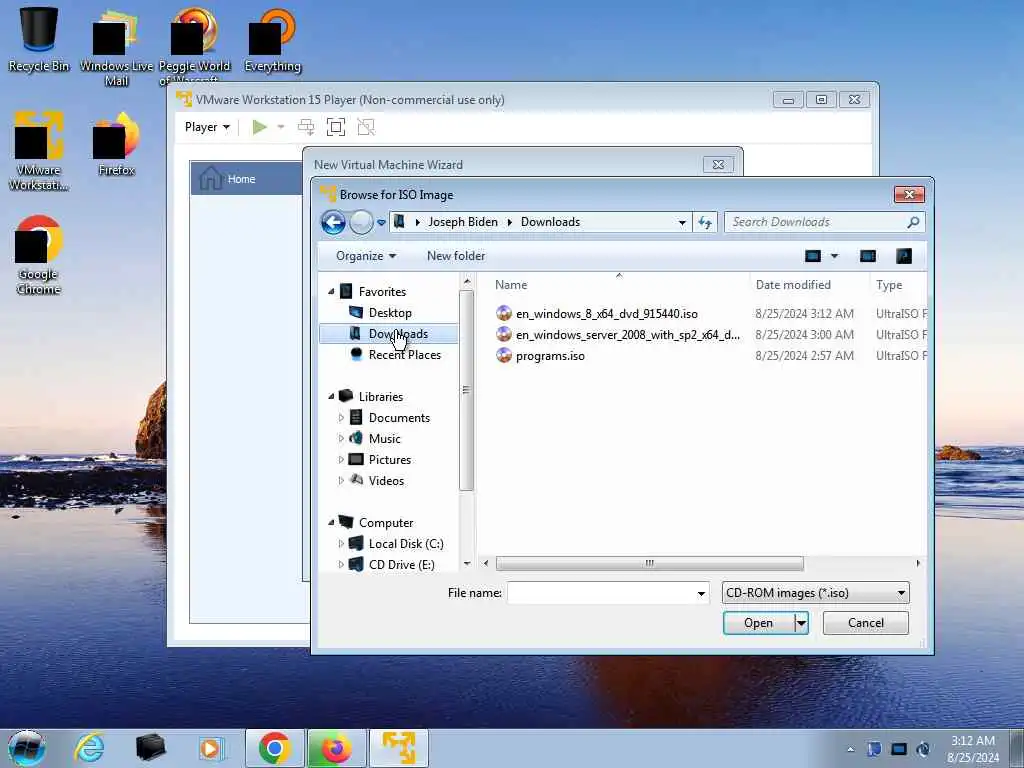
Task: Open the Firefox desktop shortcut
Action: click(x=116, y=145)
